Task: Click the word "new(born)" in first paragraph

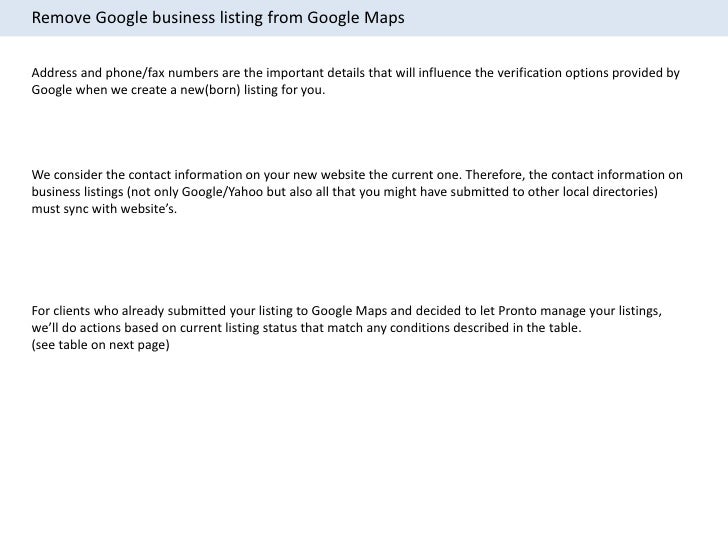Action: click(x=210, y=90)
